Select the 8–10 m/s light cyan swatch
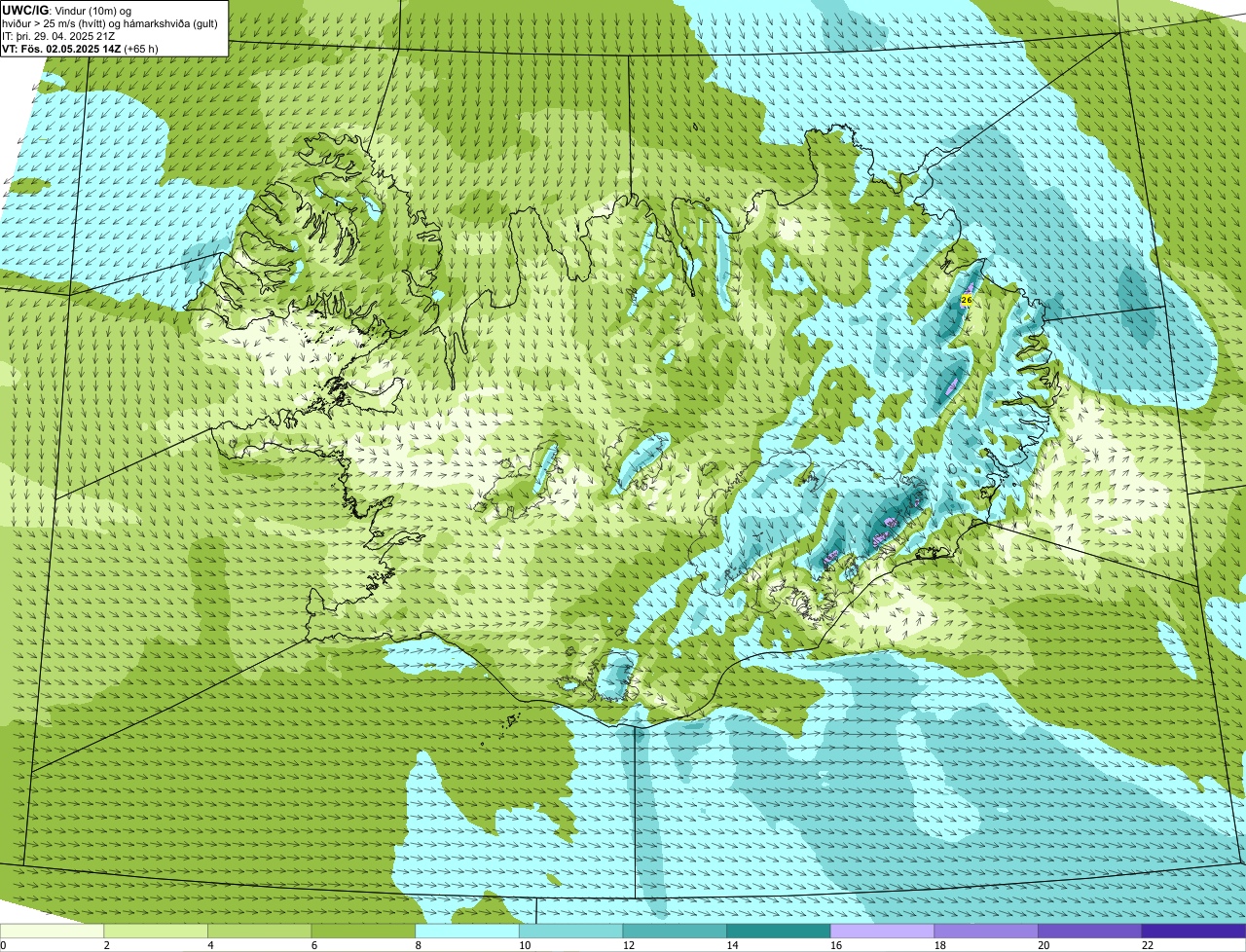The width and height of the screenshot is (1246, 952). click(467, 931)
